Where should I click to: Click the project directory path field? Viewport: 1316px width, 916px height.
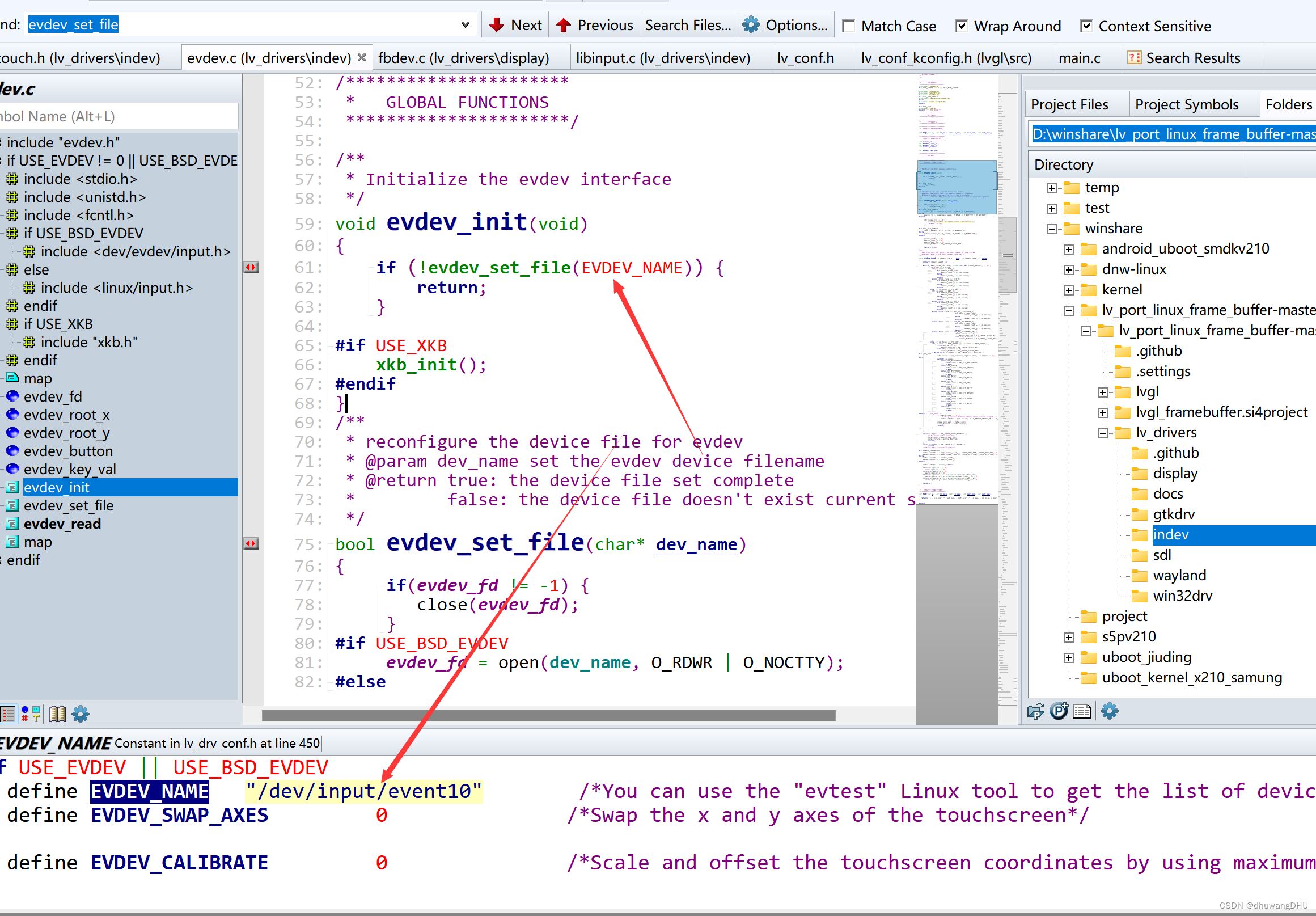coord(1173,134)
